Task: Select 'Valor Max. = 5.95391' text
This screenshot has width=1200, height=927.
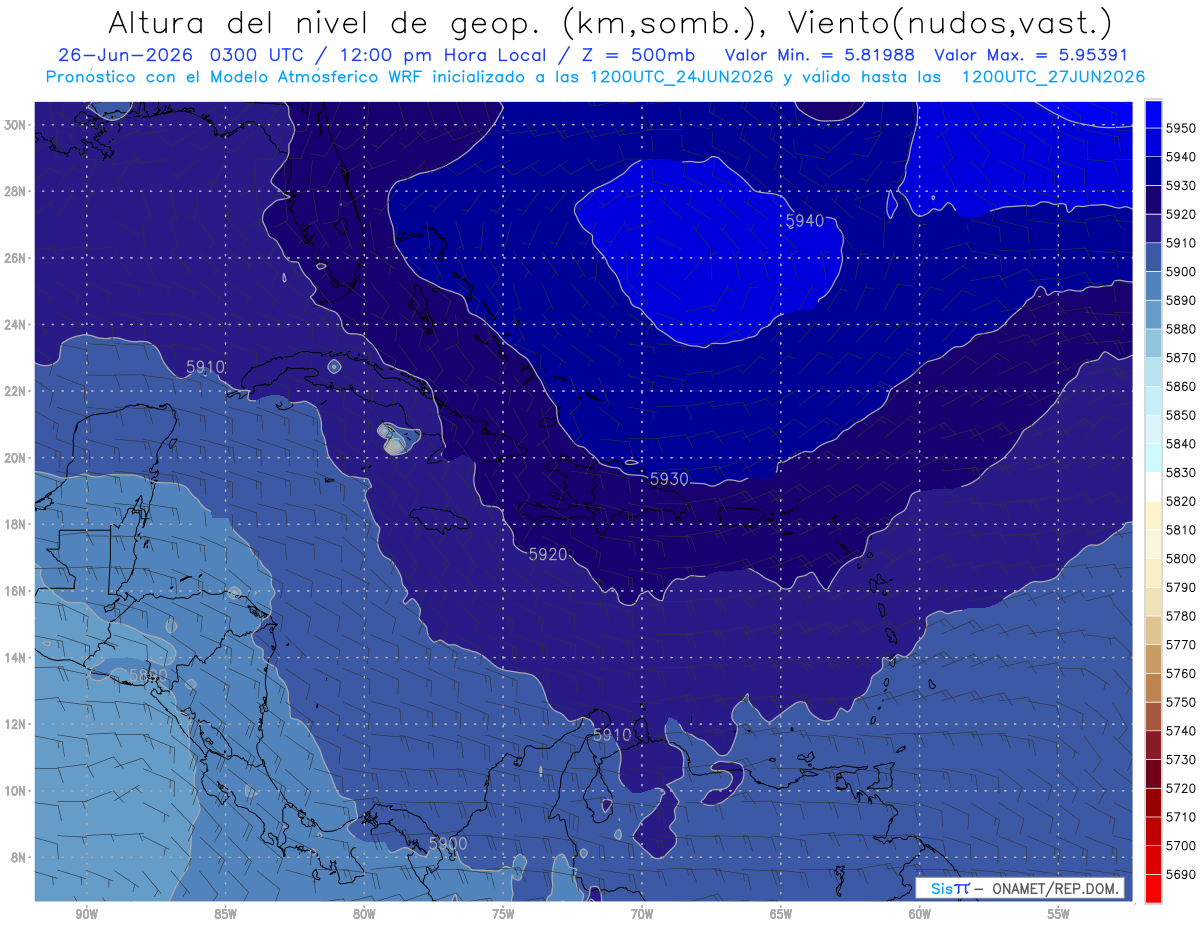Action: [x=1033, y=55]
